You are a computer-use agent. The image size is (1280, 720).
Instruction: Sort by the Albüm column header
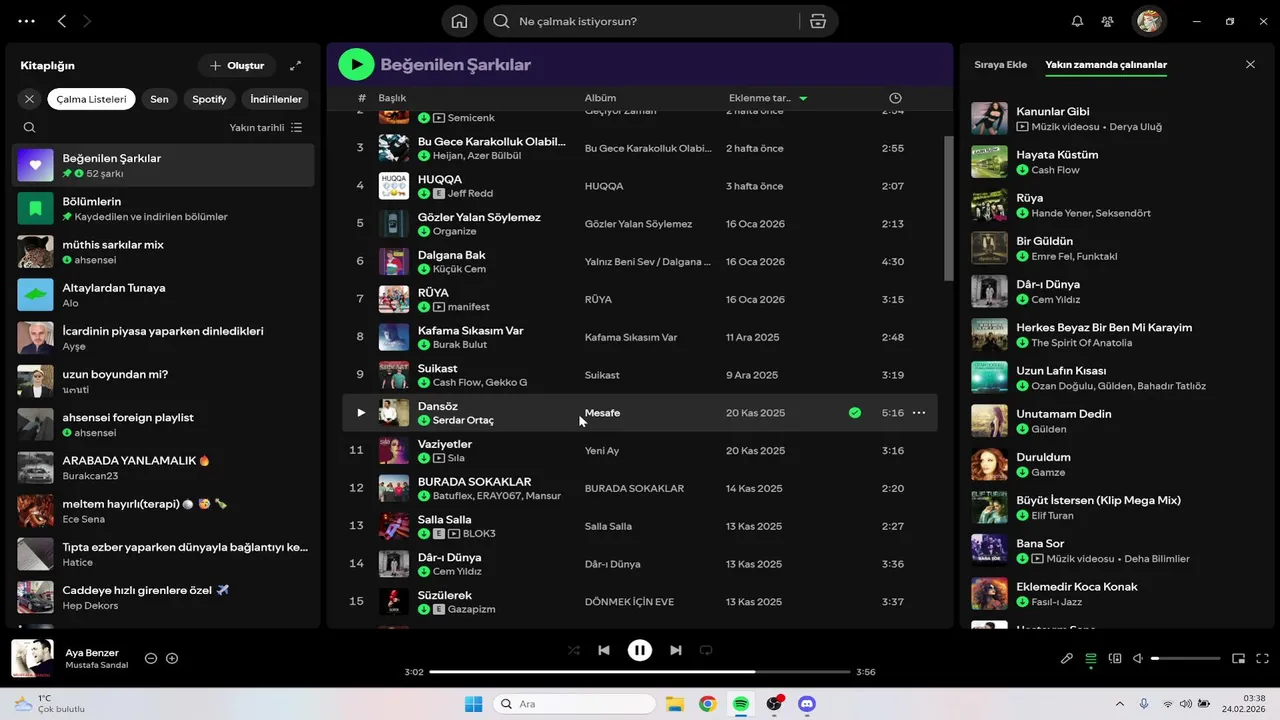600,98
